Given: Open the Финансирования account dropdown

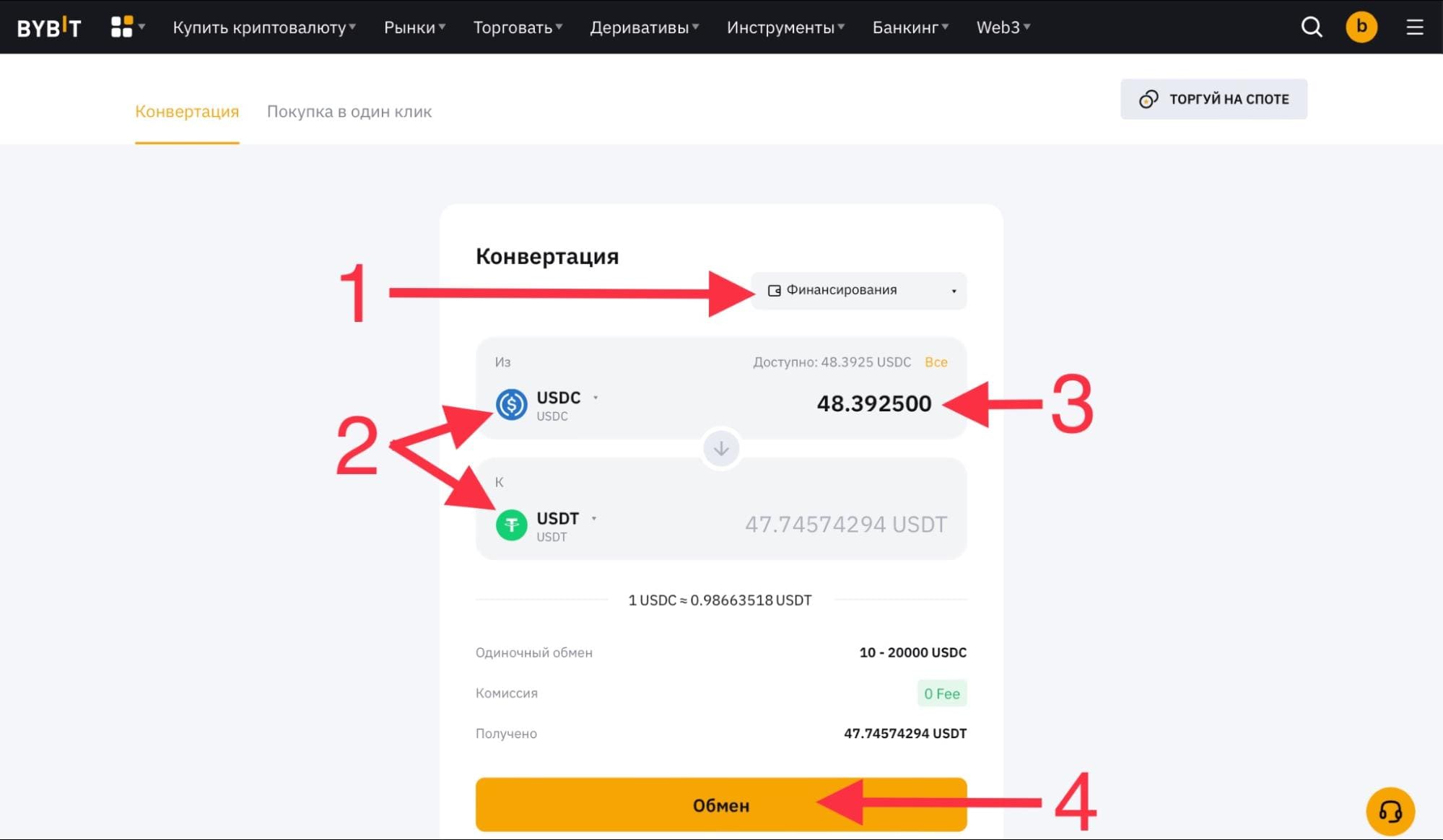Looking at the screenshot, I should point(858,291).
